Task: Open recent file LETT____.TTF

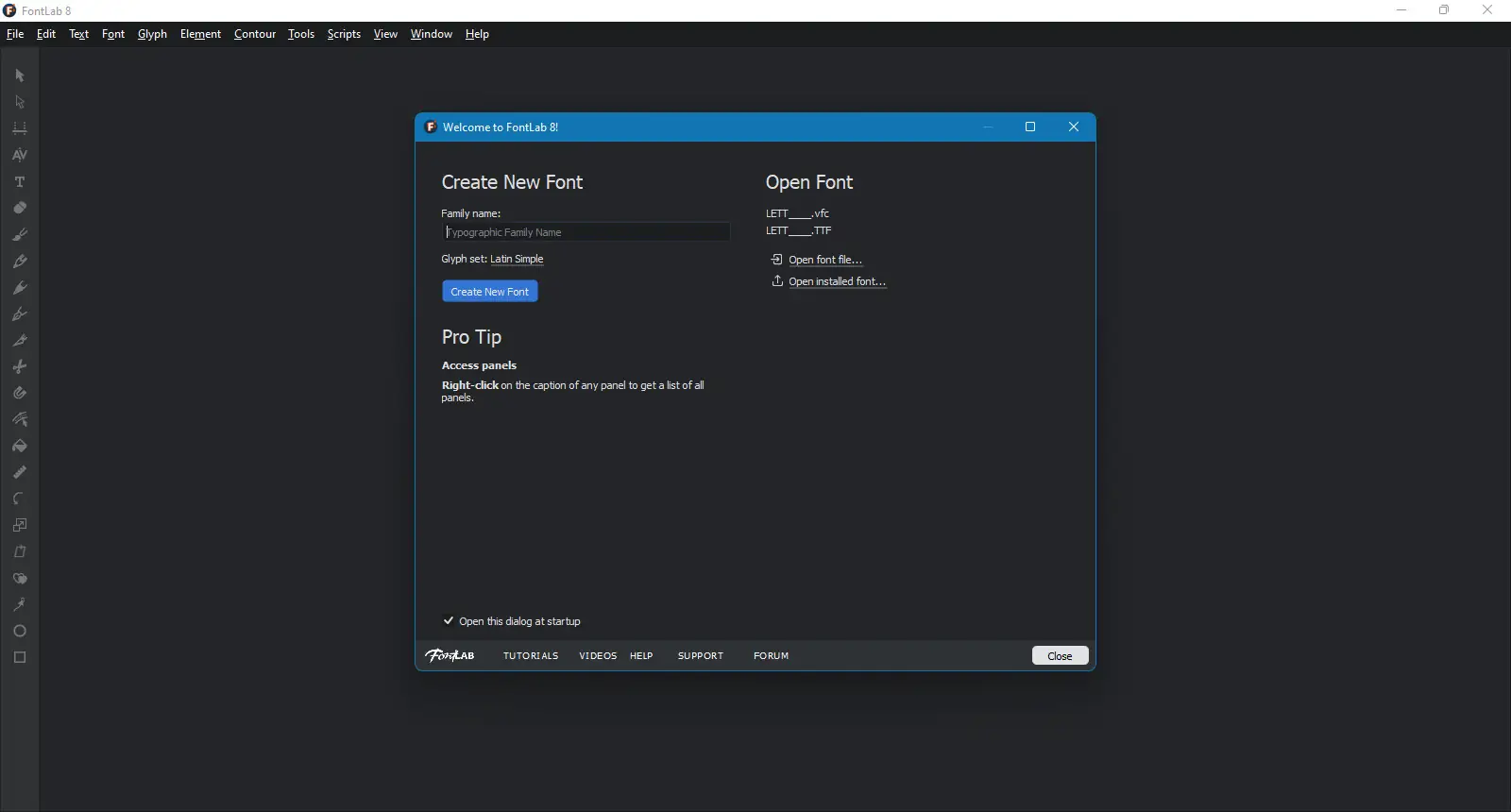Action: (x=799, y=230)
